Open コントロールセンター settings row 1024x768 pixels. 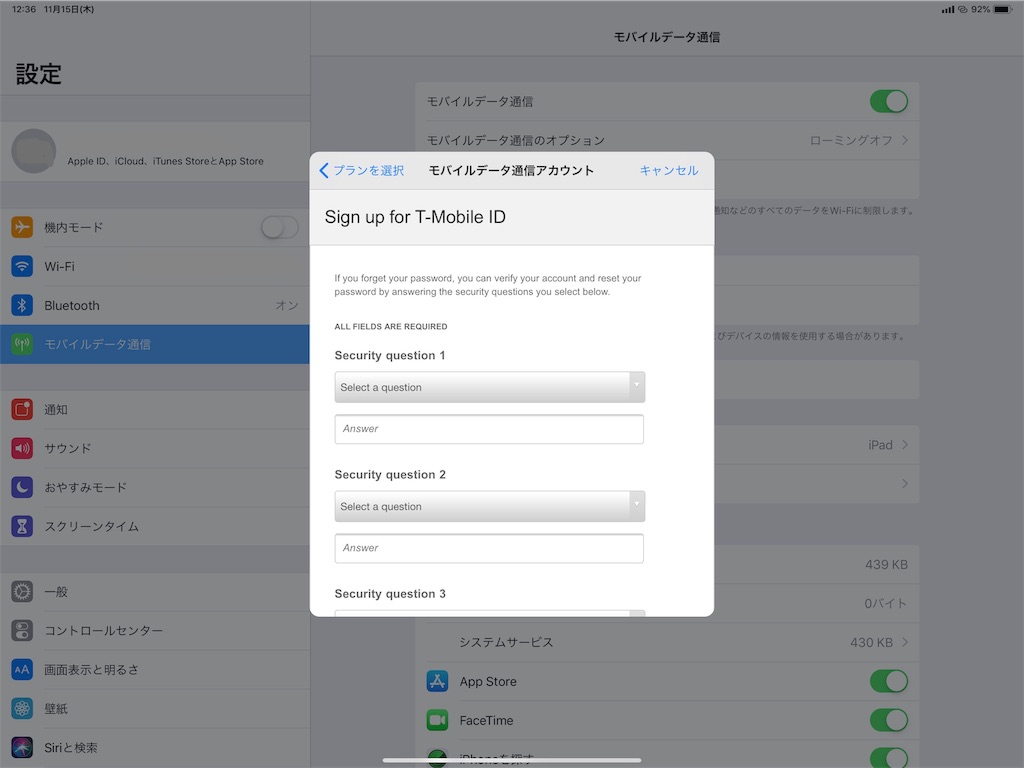155,630
